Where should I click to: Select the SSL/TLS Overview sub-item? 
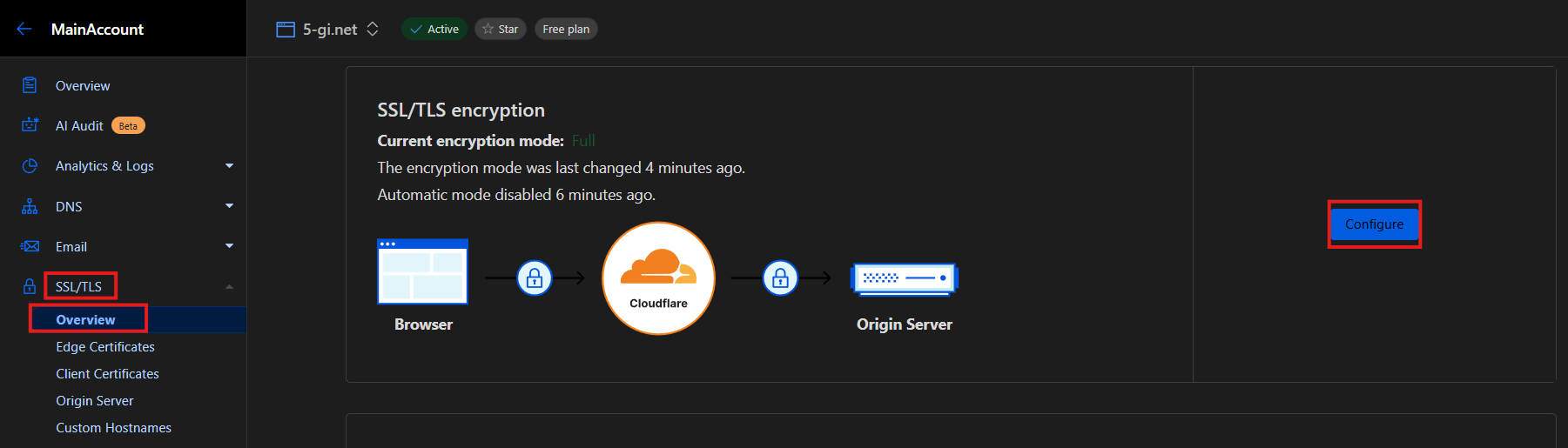tap(85, 319)
